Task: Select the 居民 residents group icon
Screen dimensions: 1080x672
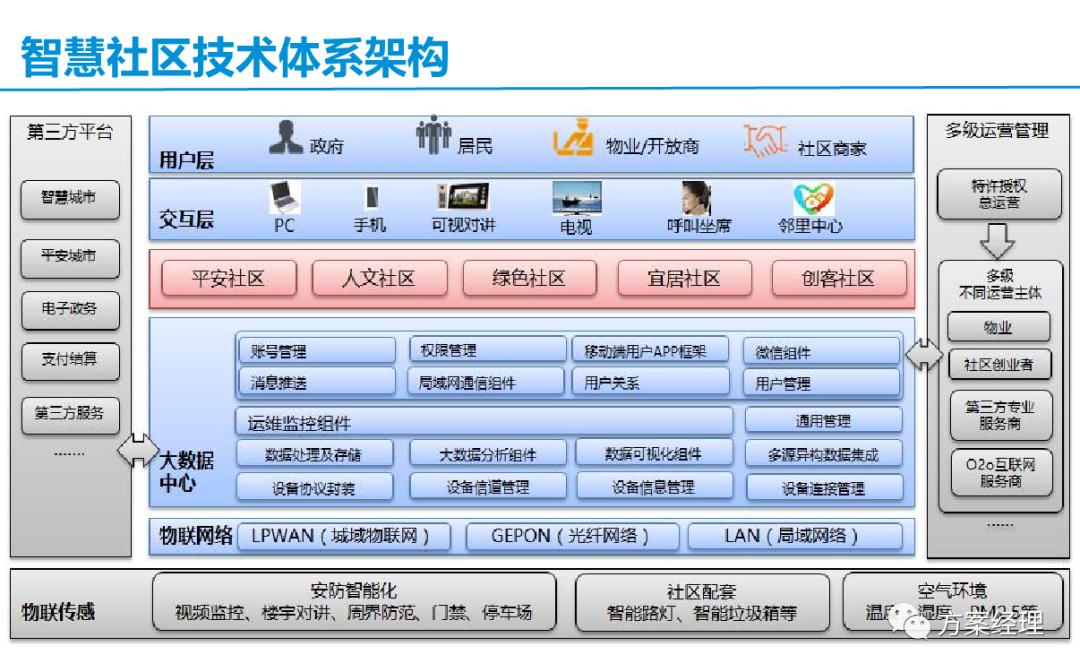Action: pyautogui.click(x=432, y=139)
